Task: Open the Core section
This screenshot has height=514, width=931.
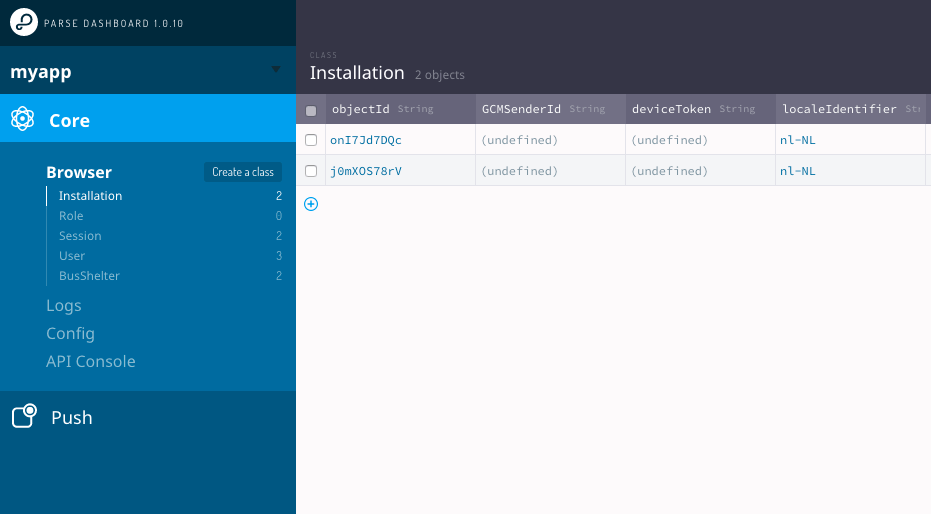Action: click(x=148, y=118)
